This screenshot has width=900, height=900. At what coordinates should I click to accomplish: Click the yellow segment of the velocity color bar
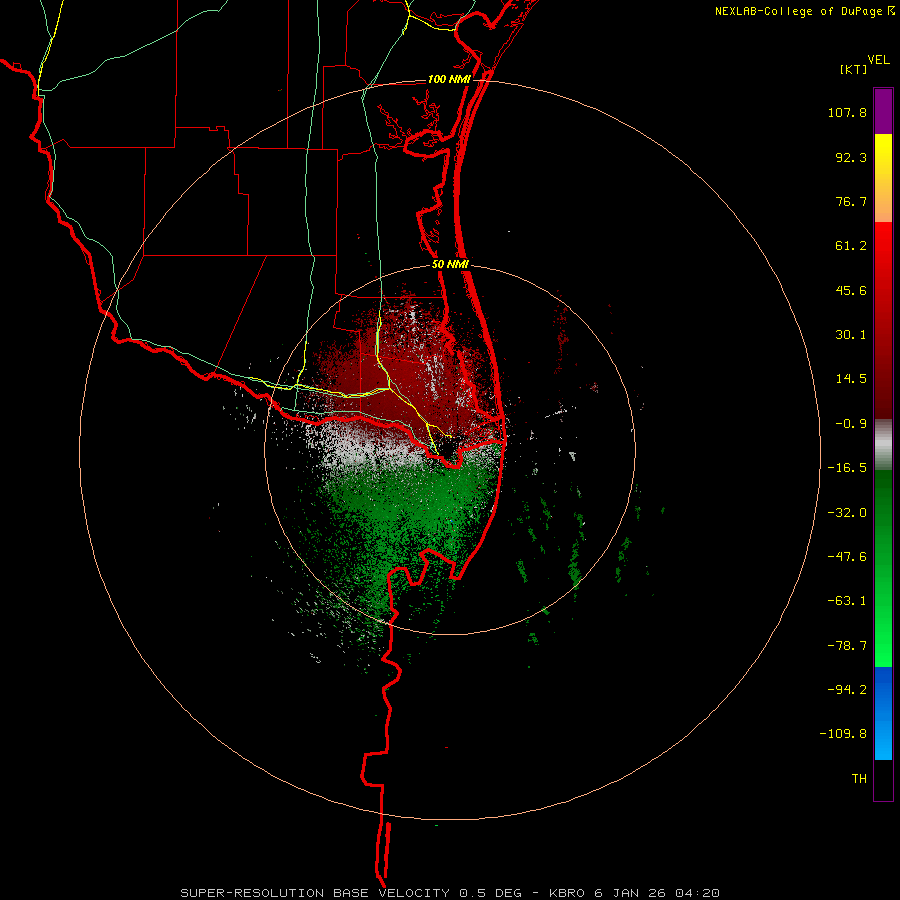coord(883,178)
